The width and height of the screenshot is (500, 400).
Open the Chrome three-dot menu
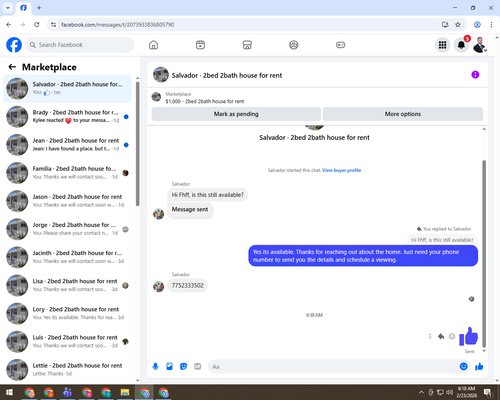tap(491, 24)
